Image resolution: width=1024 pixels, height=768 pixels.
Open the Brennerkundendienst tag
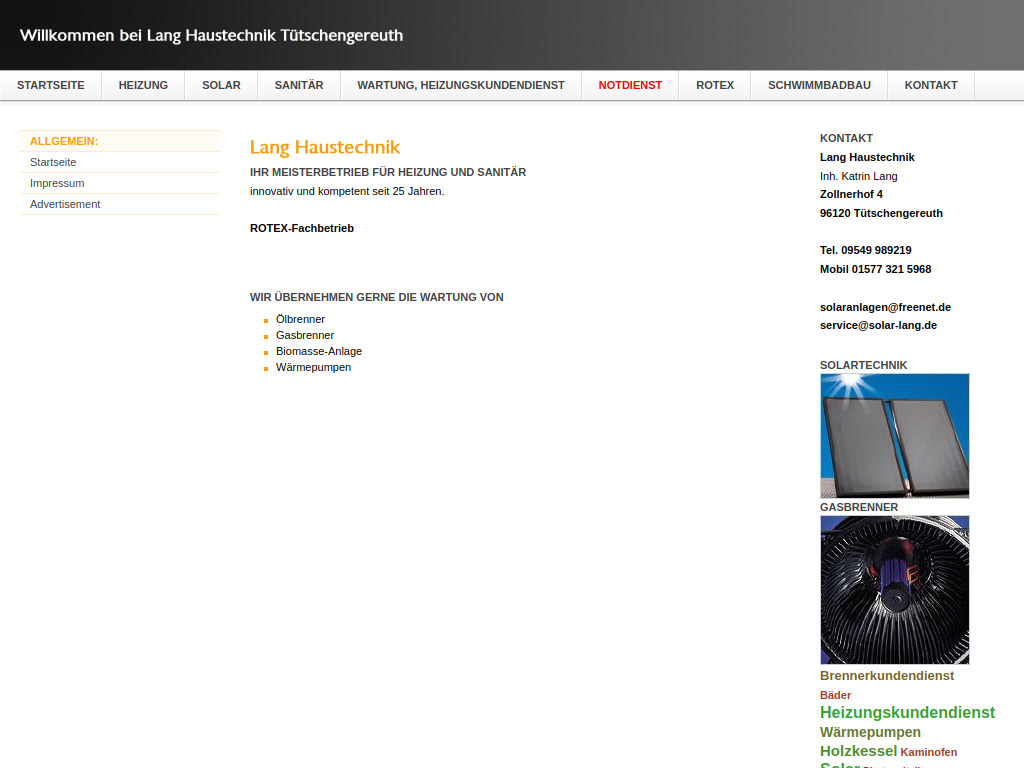point(887,675)
